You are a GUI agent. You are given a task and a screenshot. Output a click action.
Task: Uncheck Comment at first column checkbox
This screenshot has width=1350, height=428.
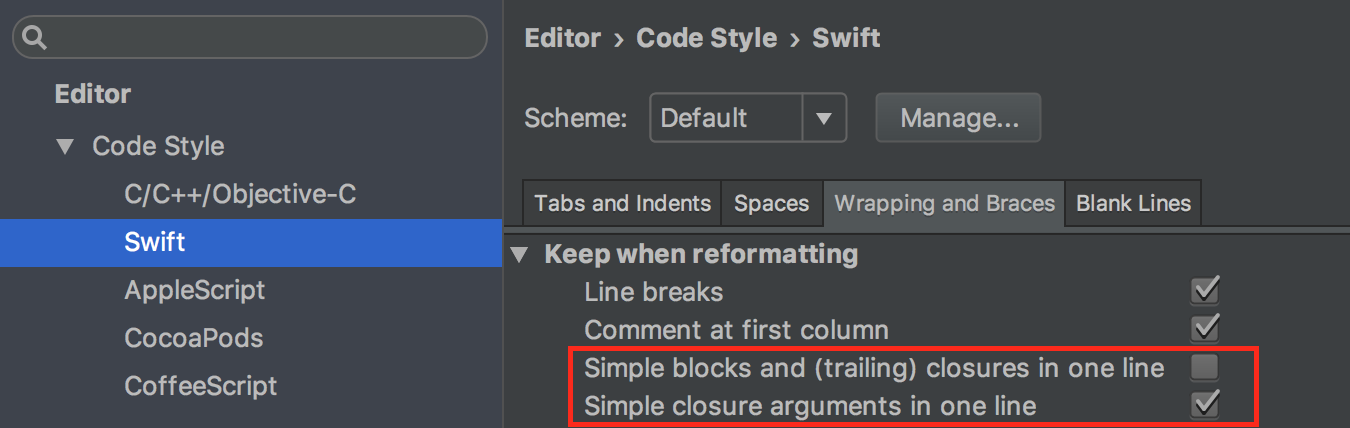[x=1205, y=329]
